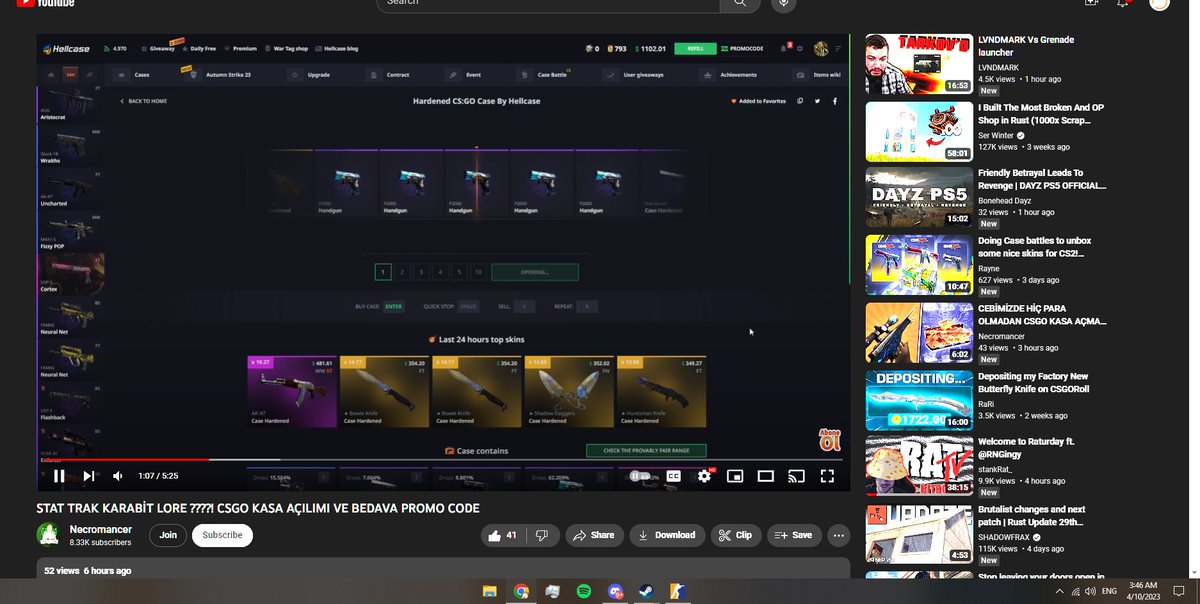
Task: Create a Clip of the video
Action: pyautogui.click(x=735, y=535)
